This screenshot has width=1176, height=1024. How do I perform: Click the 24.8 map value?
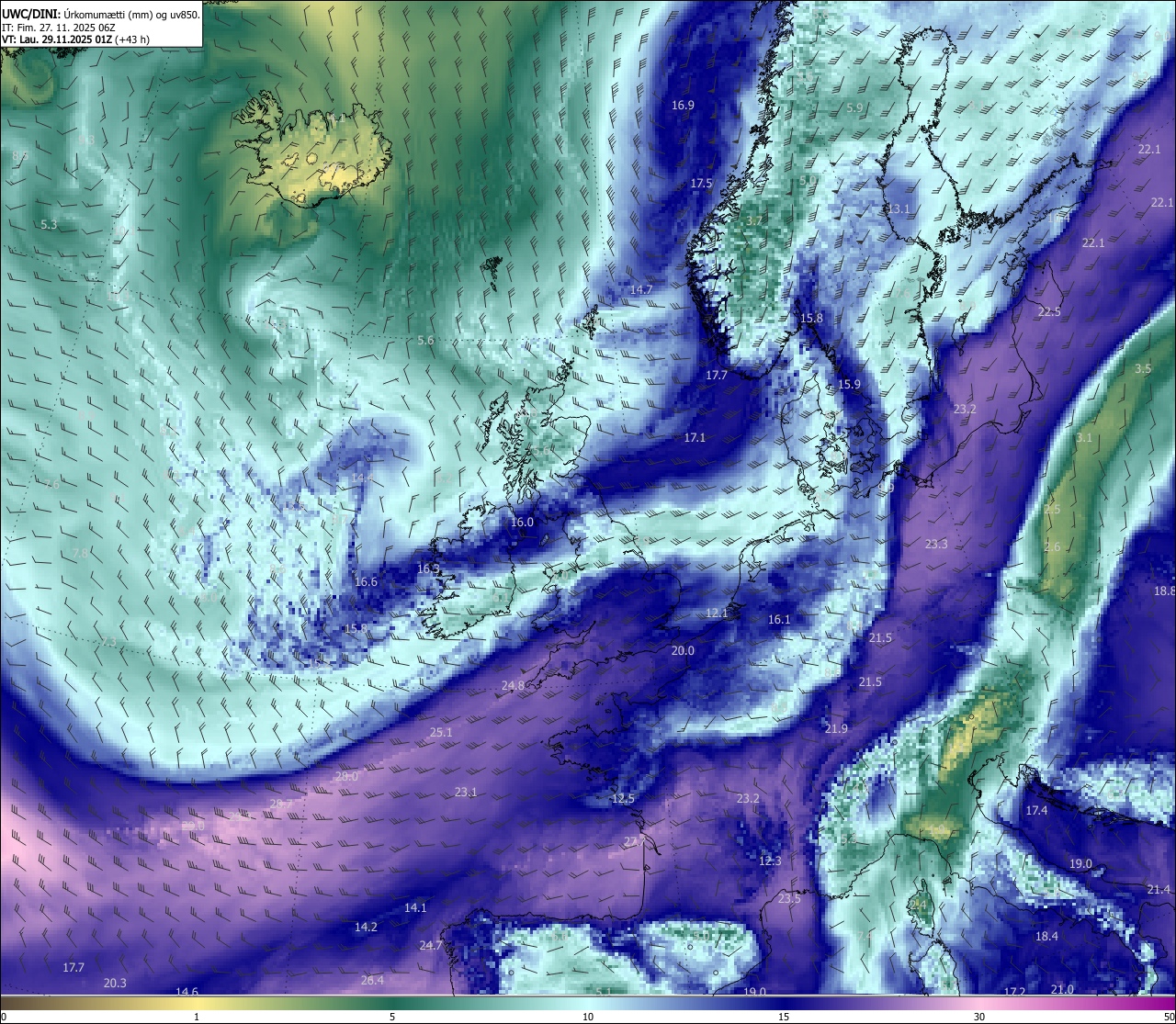pyautogui.click(x=514, y=686)
